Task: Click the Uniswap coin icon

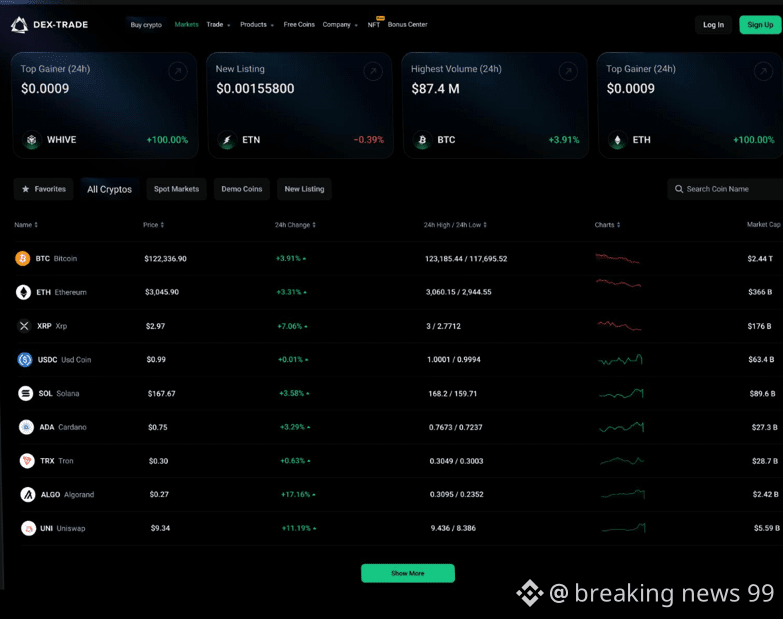Action: [28, 528]
